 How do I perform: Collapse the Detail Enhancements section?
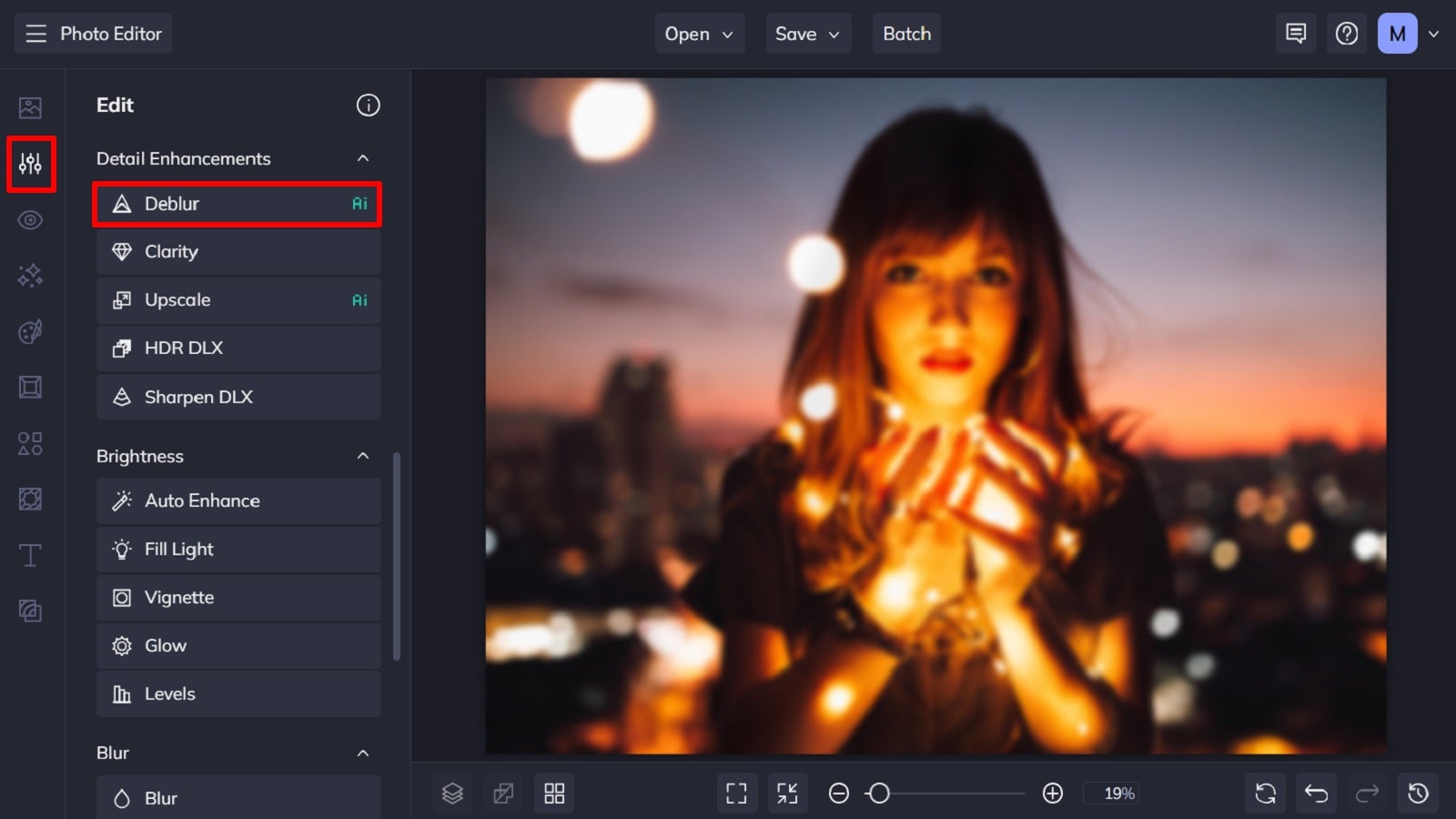point(365,157)
